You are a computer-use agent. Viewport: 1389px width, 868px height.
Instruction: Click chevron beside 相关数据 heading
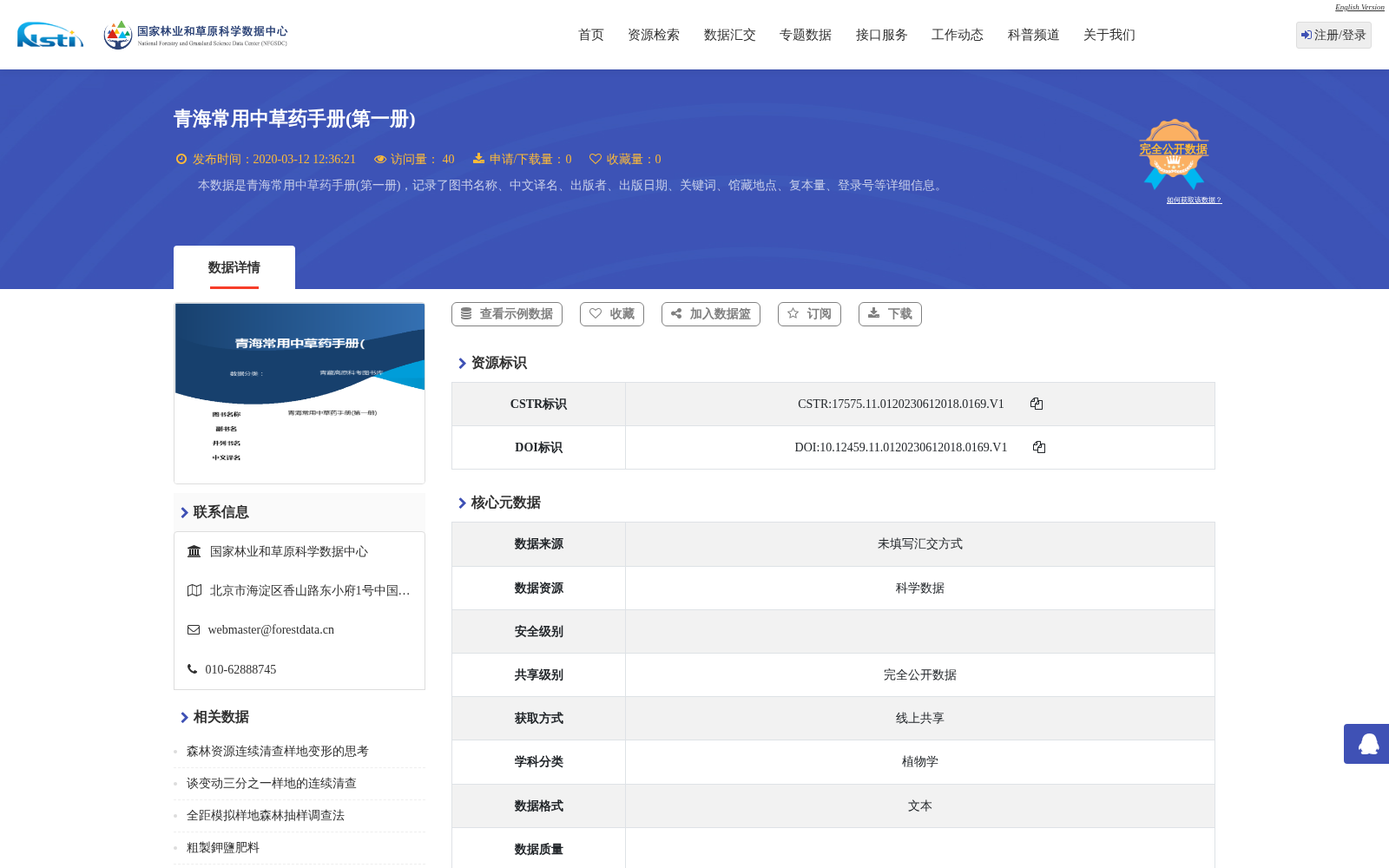pos(184,717)
